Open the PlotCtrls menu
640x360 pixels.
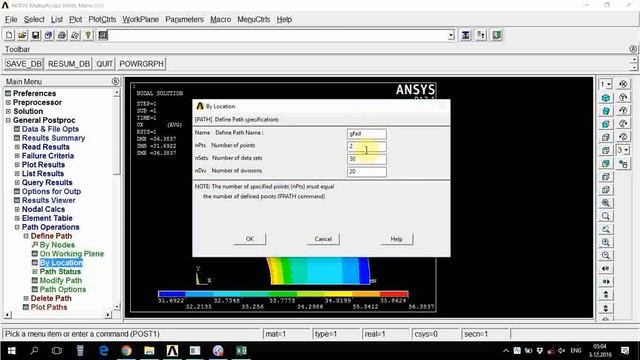[102, 20]
